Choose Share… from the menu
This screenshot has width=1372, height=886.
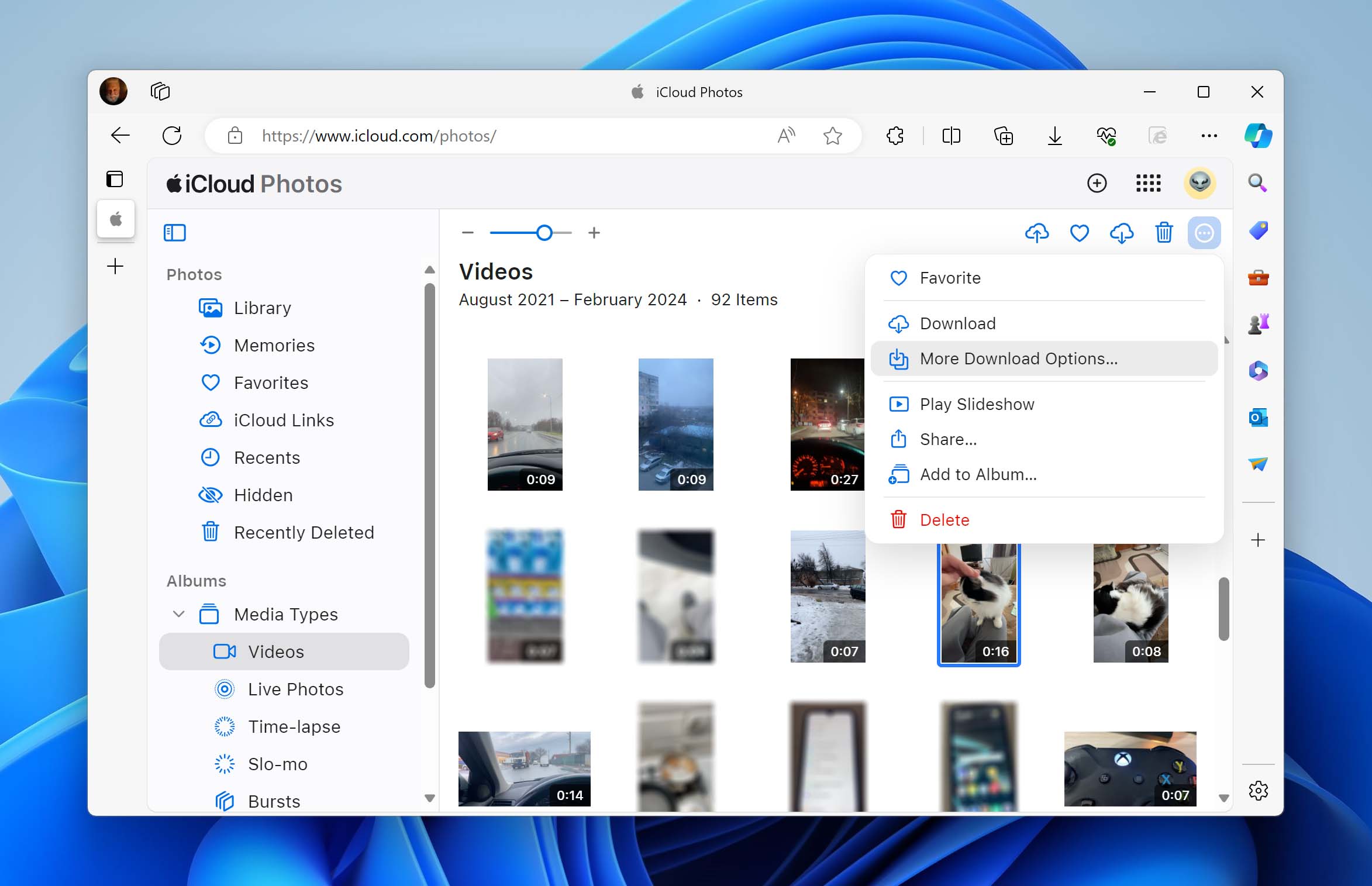click(1044, 439)
